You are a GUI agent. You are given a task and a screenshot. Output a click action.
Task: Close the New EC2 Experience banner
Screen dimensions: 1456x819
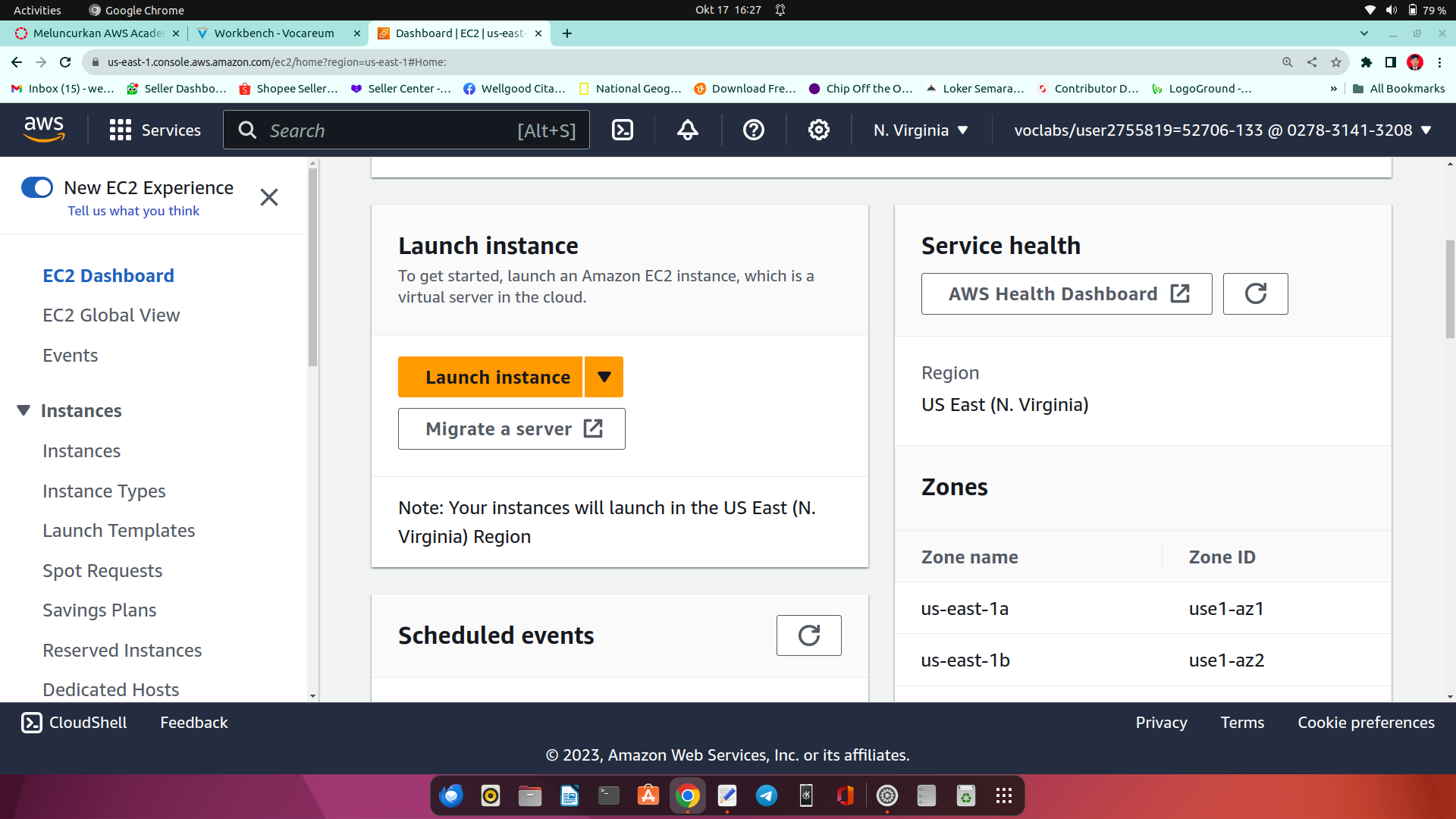pos(268,197)
